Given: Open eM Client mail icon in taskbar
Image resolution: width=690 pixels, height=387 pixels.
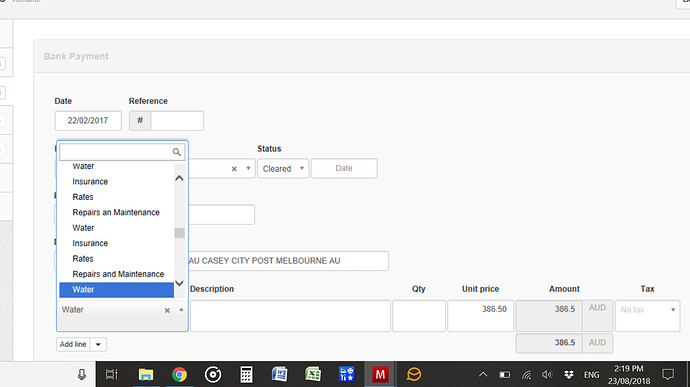Looking at the screenshot, I should (x=414, y=375).
